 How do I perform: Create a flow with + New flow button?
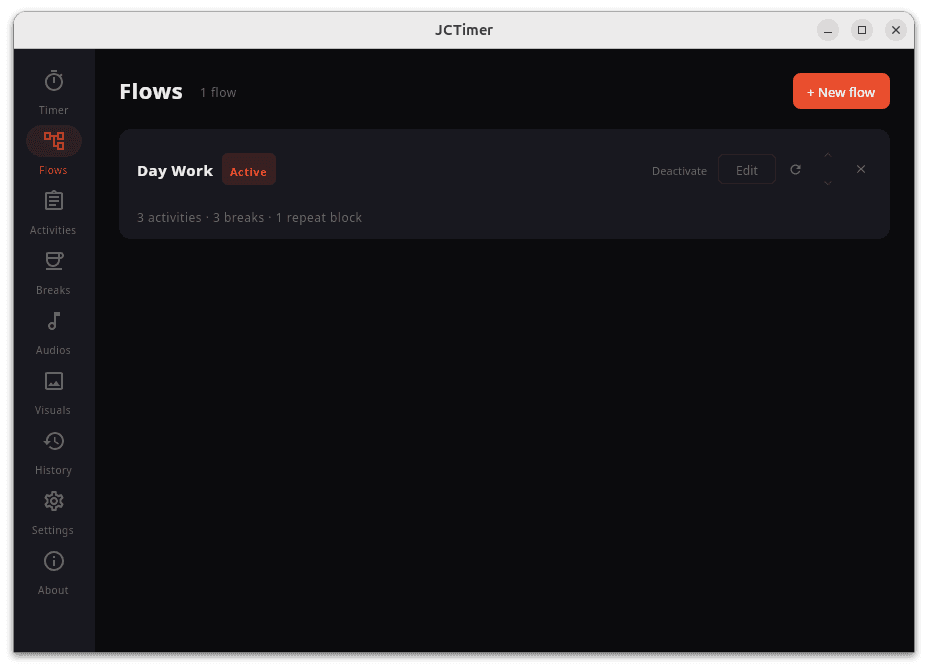841,91
